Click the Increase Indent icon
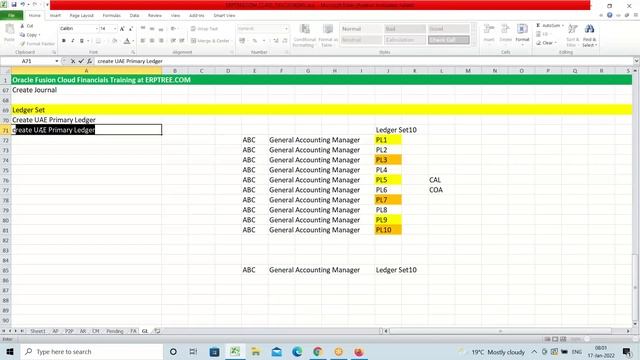 coord(182,41)
